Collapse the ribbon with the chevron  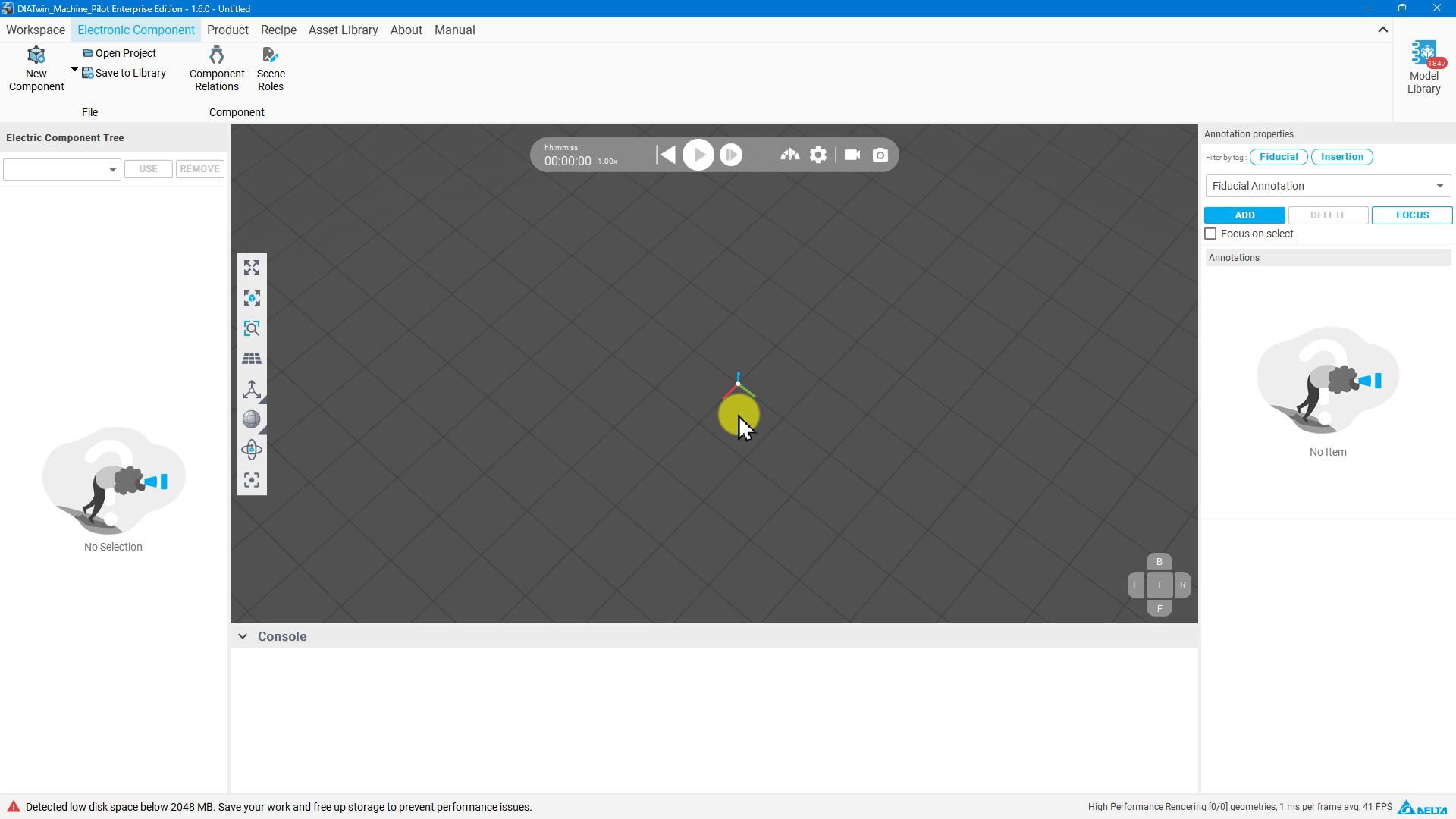[1382, 30]
